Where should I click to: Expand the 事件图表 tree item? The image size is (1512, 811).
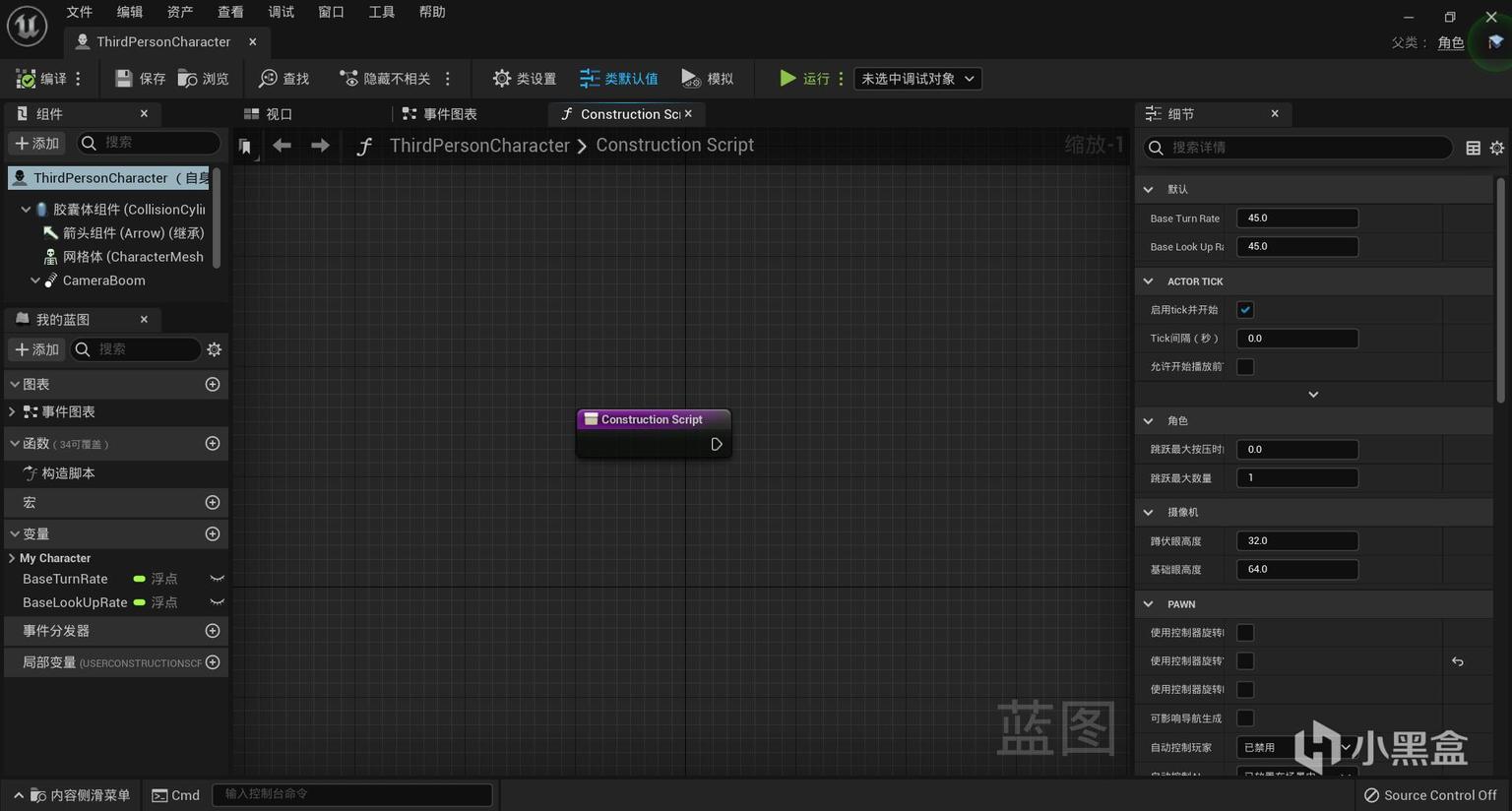pos(12,411)
